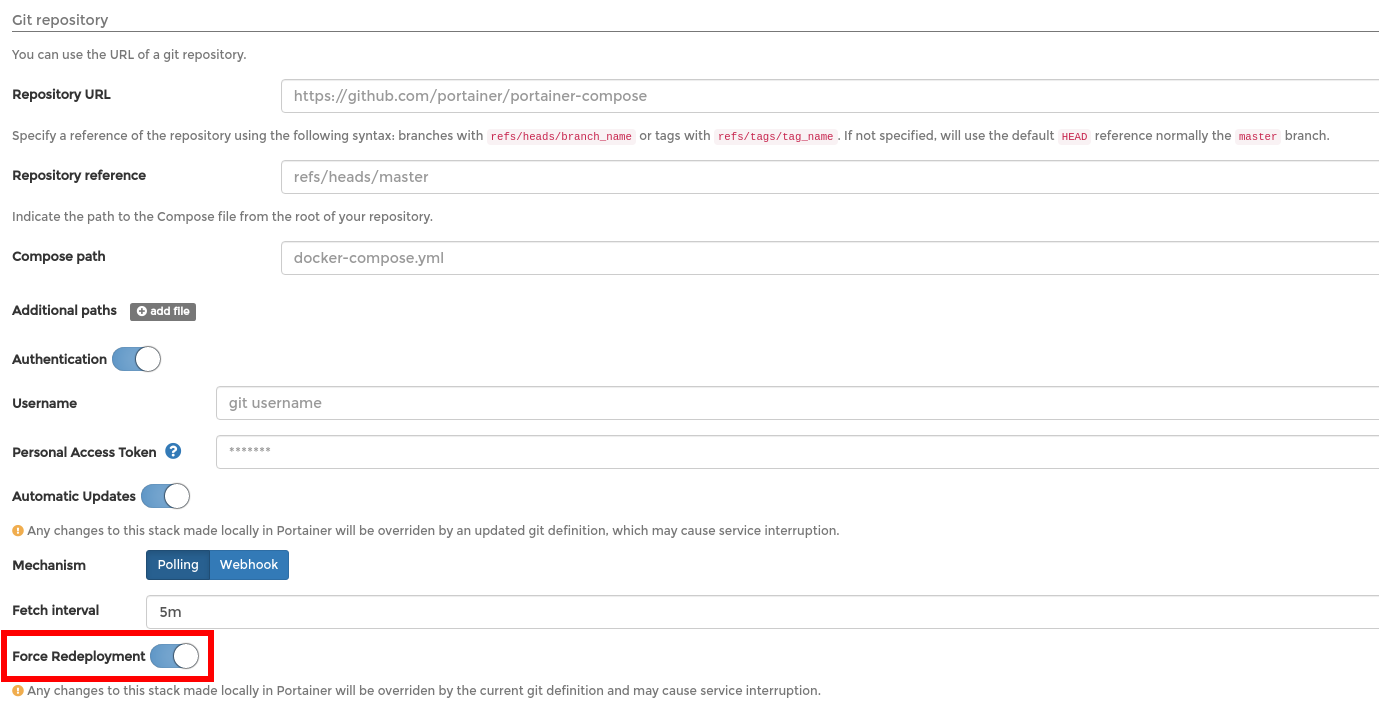
Task: Click the refs/heads/branch_name code text
Action: 561,136
